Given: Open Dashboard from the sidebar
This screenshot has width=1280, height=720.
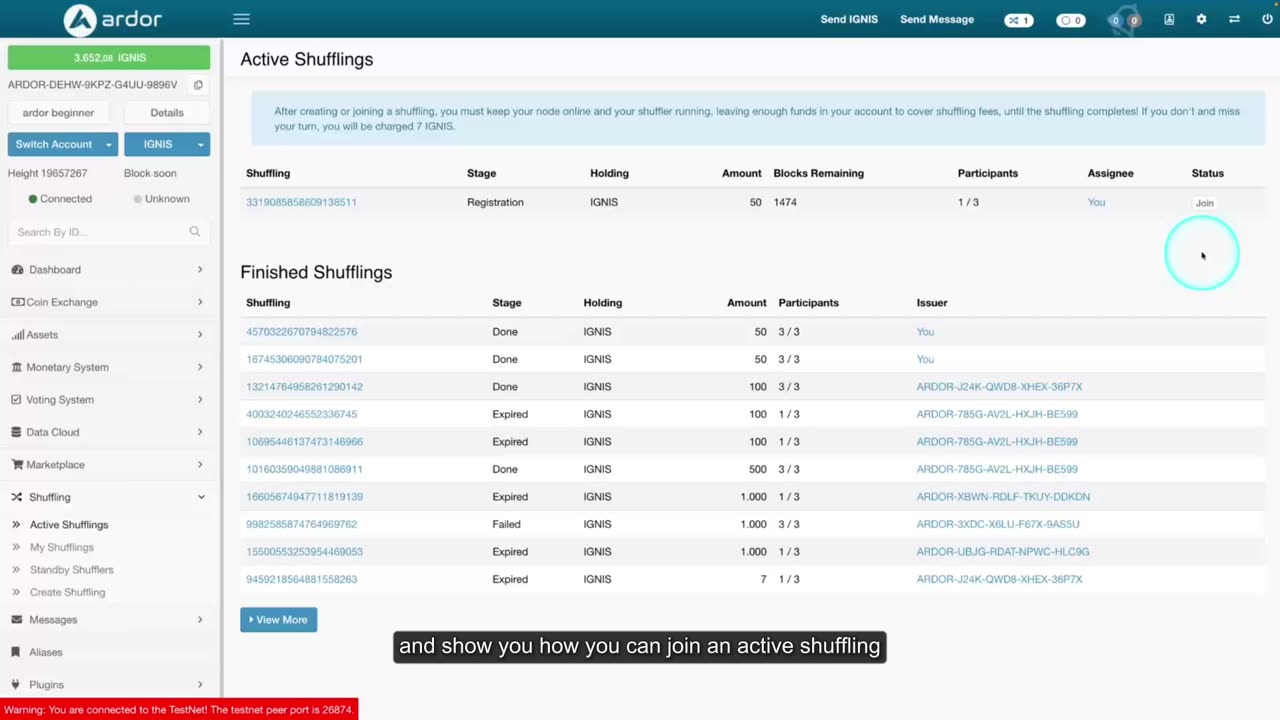Looking at the screenshot, I should 108,270.
